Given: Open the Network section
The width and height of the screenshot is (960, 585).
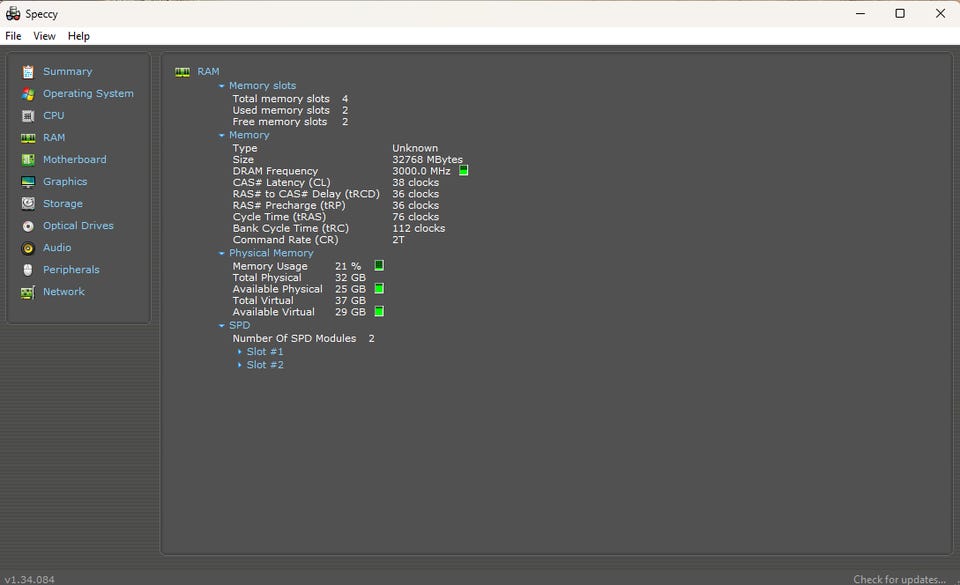Looking at the screenshot, I should tap(64, 292).
